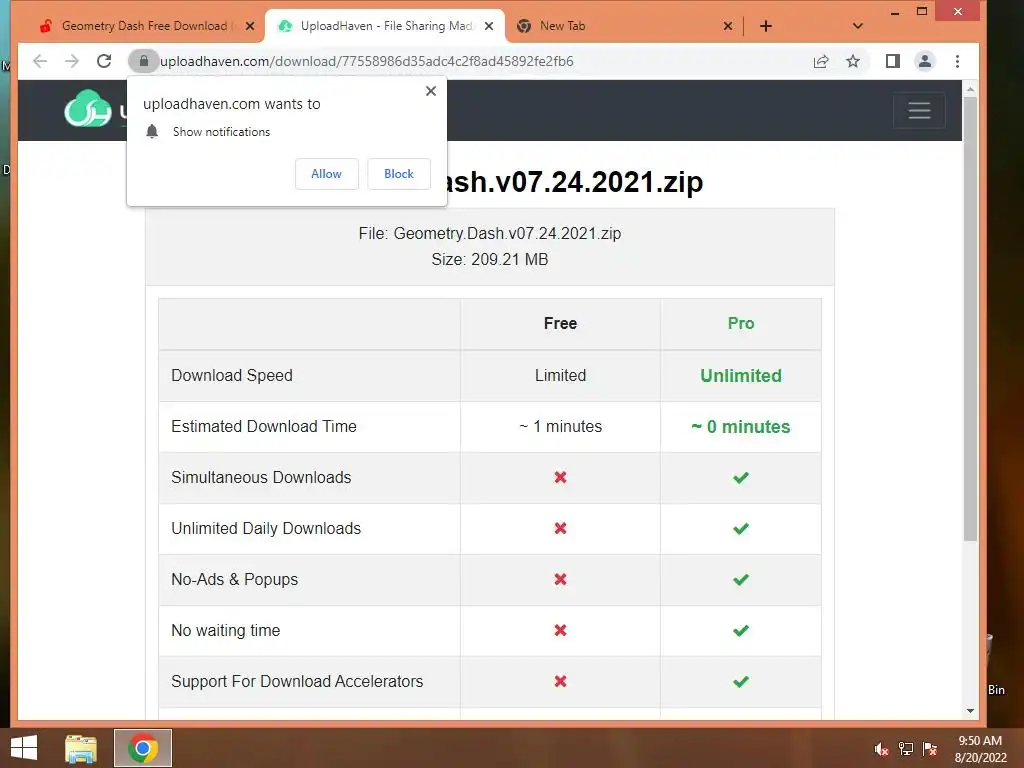Click the scroll down arrow
1024x768 pixels.
970,711
